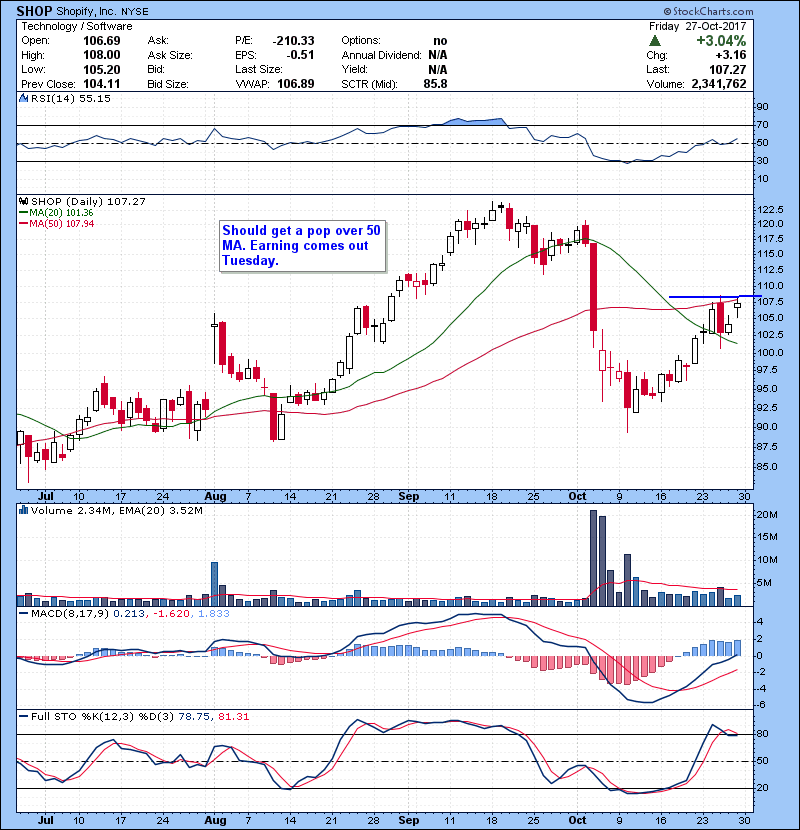
Task: Click the MA(20) 101.36 legend entry
Action: [x=56, y=213]
